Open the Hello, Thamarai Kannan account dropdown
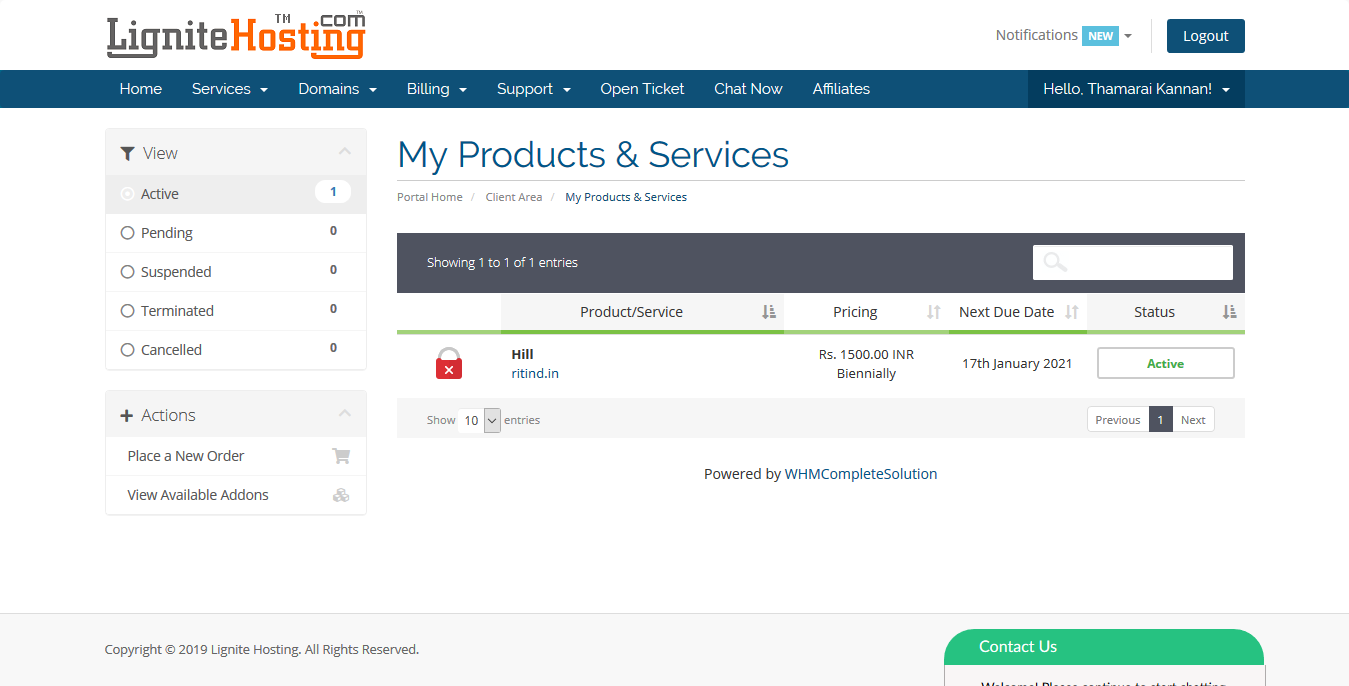The image size is (1349, 686). (1136, 89)
